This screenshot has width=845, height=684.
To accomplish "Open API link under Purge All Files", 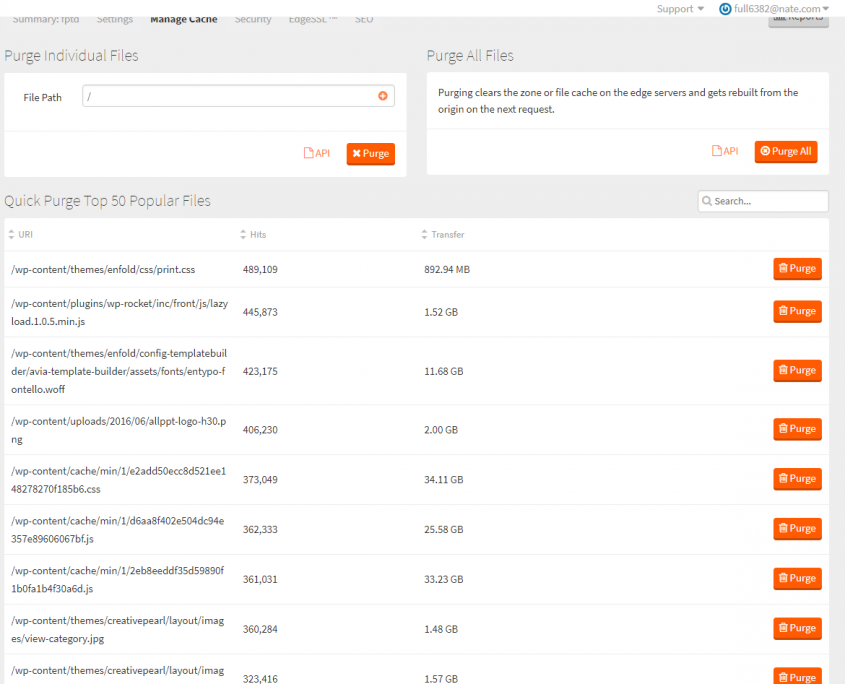I will (x=725, y=151).
